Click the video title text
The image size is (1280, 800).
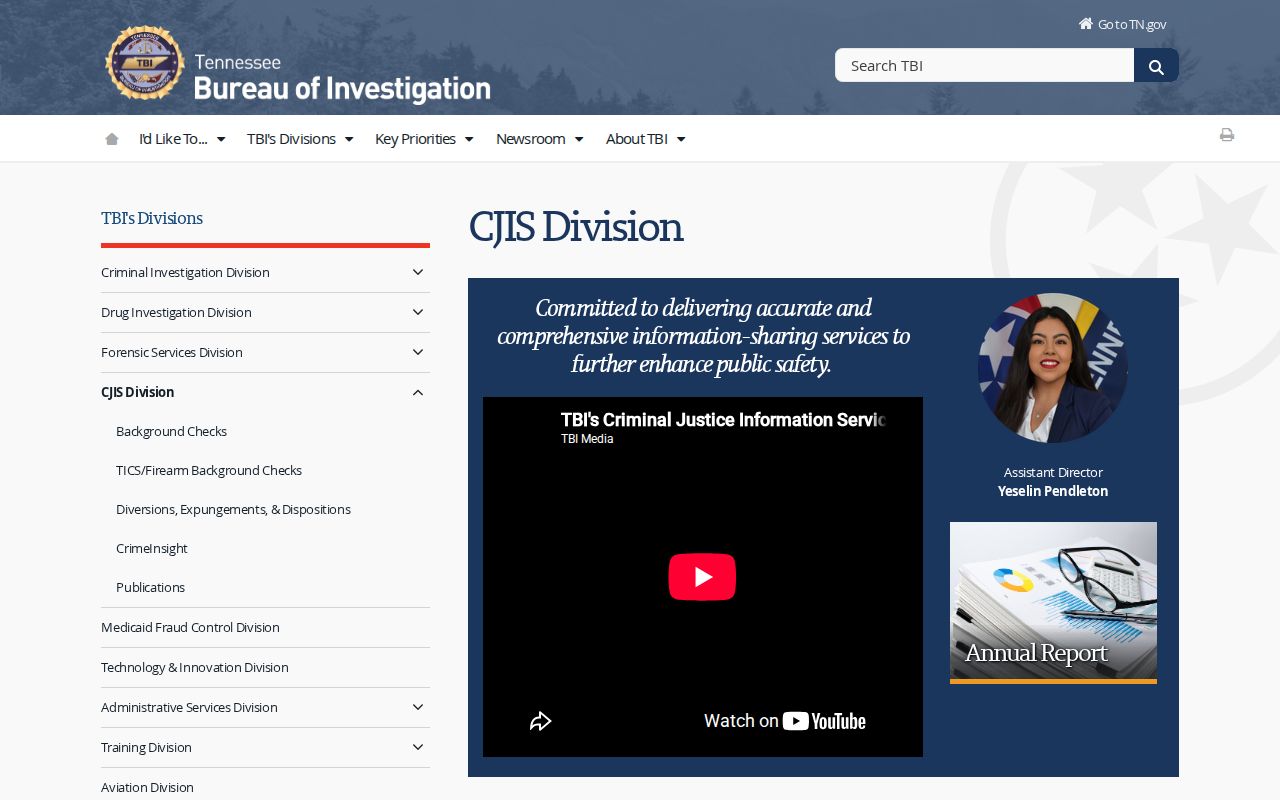coord(723,420)
